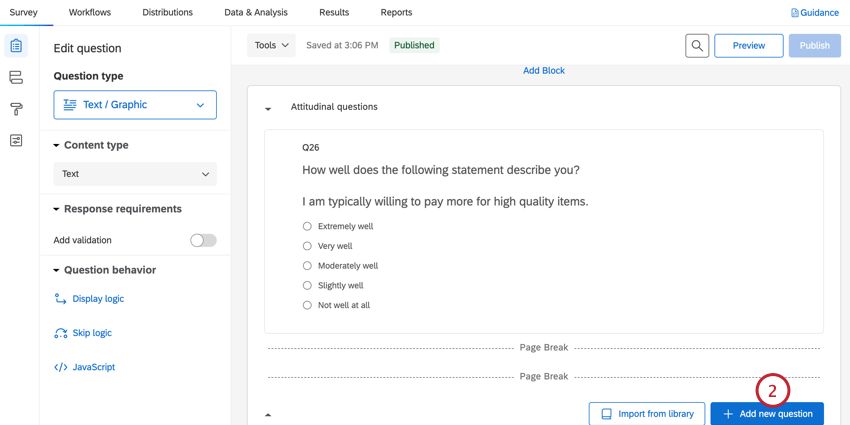Click the Preview button
This screenshot has width=850, height=425.
point(748,45)
